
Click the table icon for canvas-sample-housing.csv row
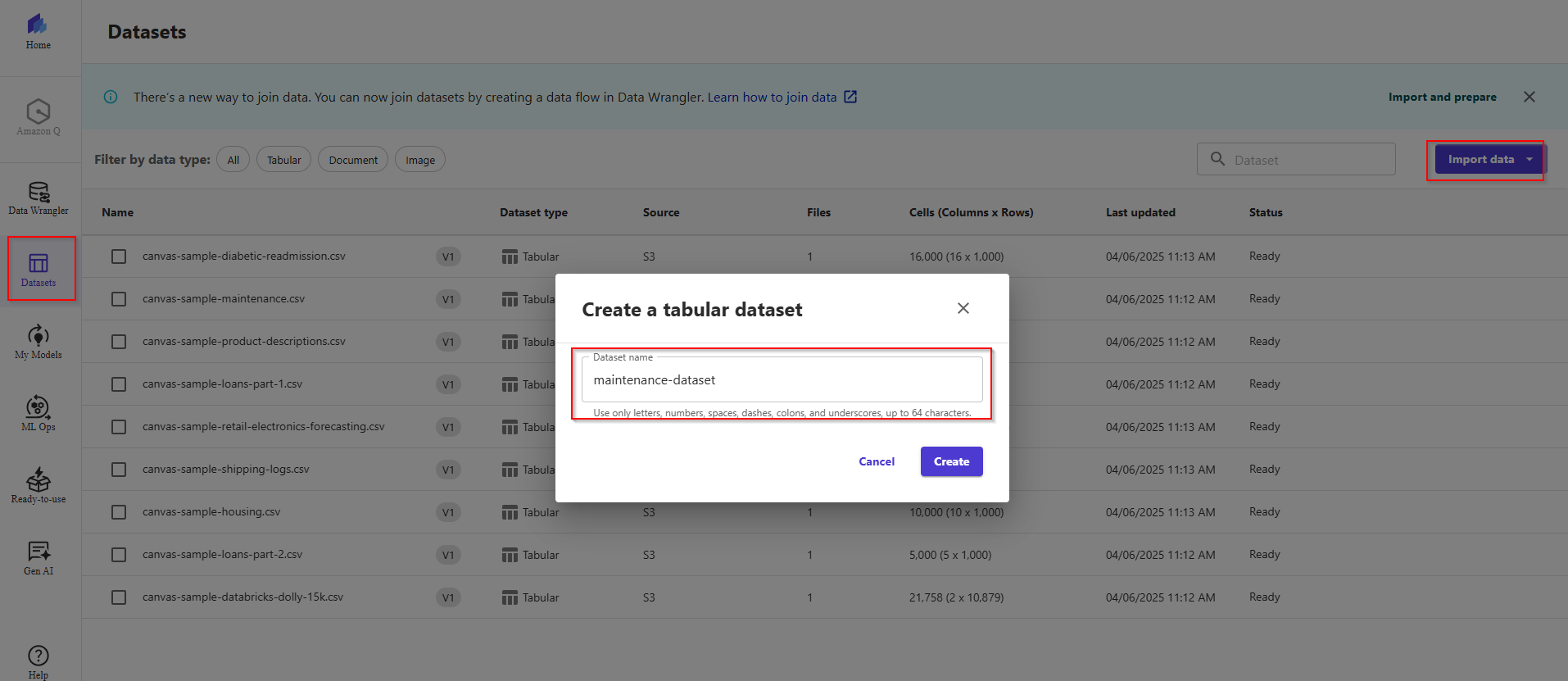click(510, 512)
